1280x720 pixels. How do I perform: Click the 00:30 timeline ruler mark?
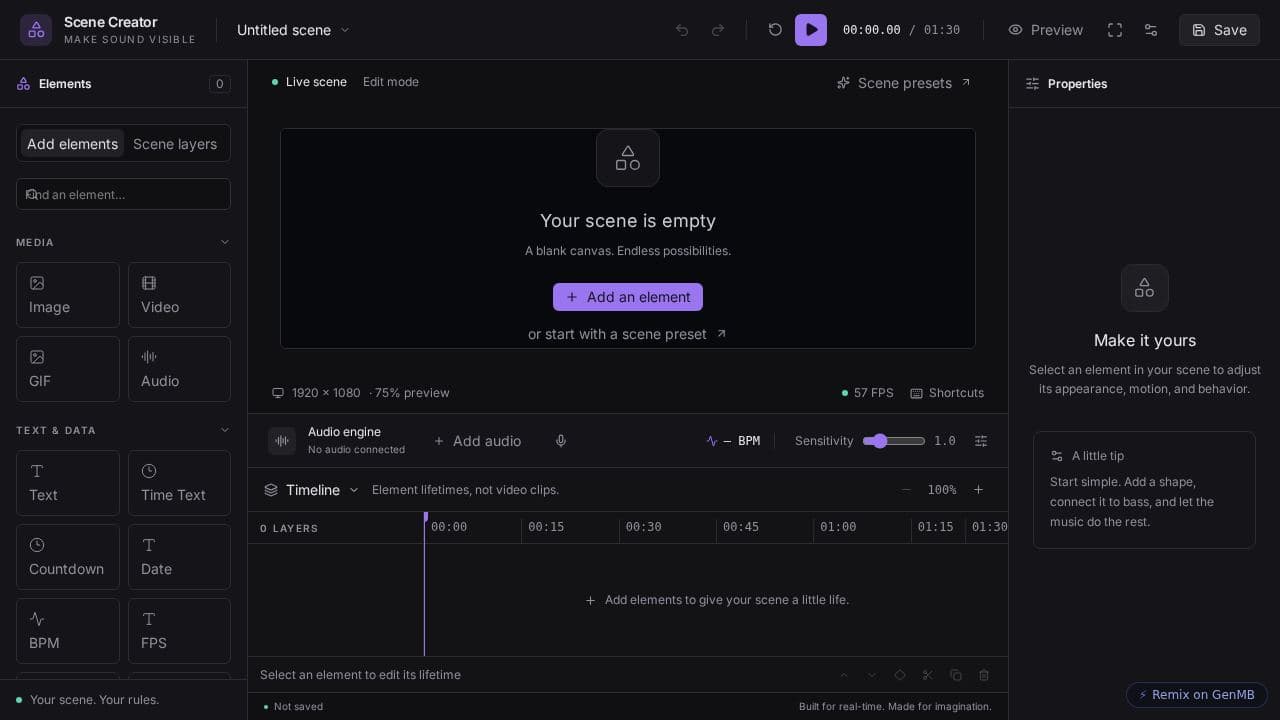pyautogui.click(x=643, y=527)
